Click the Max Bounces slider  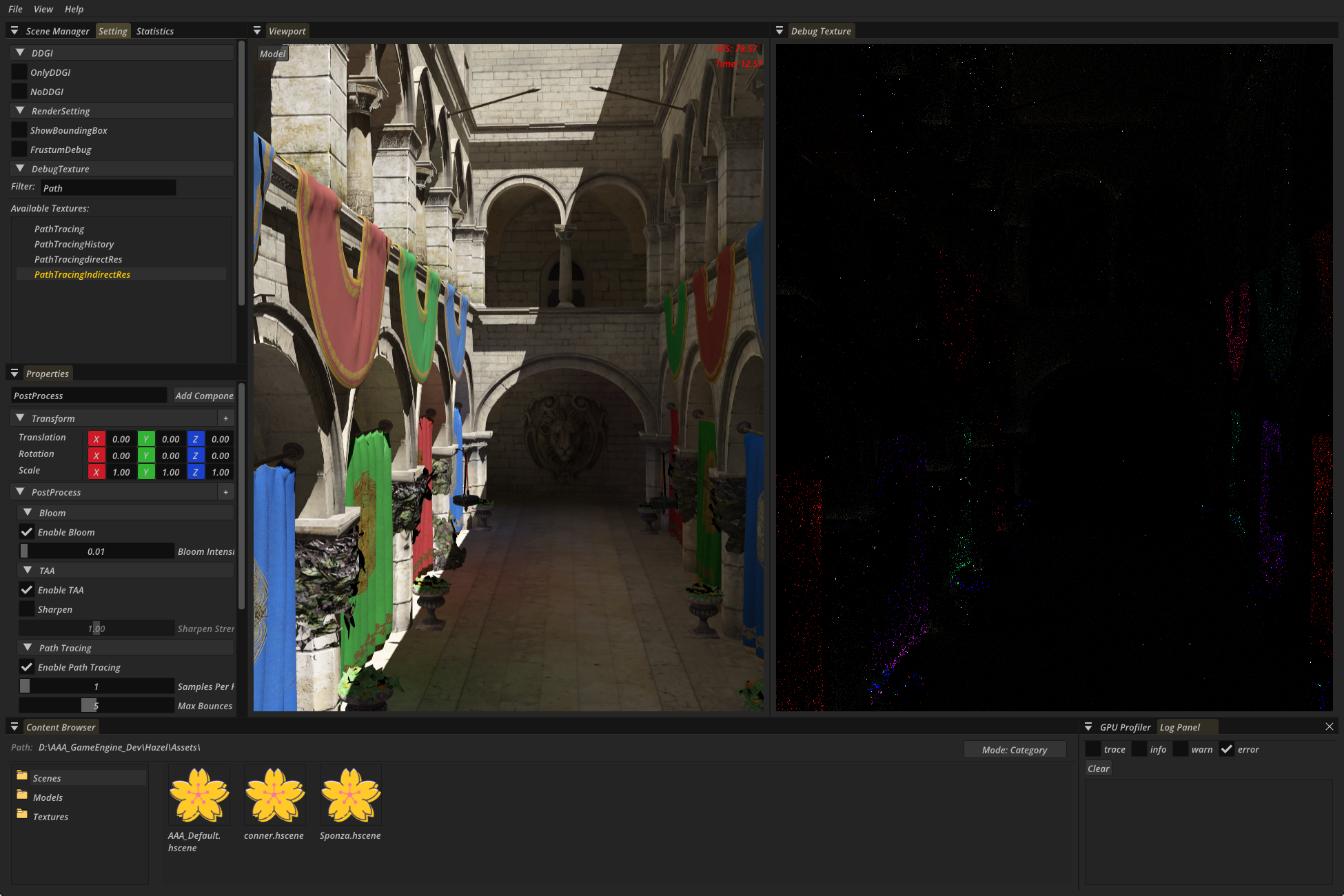[96, 706]
